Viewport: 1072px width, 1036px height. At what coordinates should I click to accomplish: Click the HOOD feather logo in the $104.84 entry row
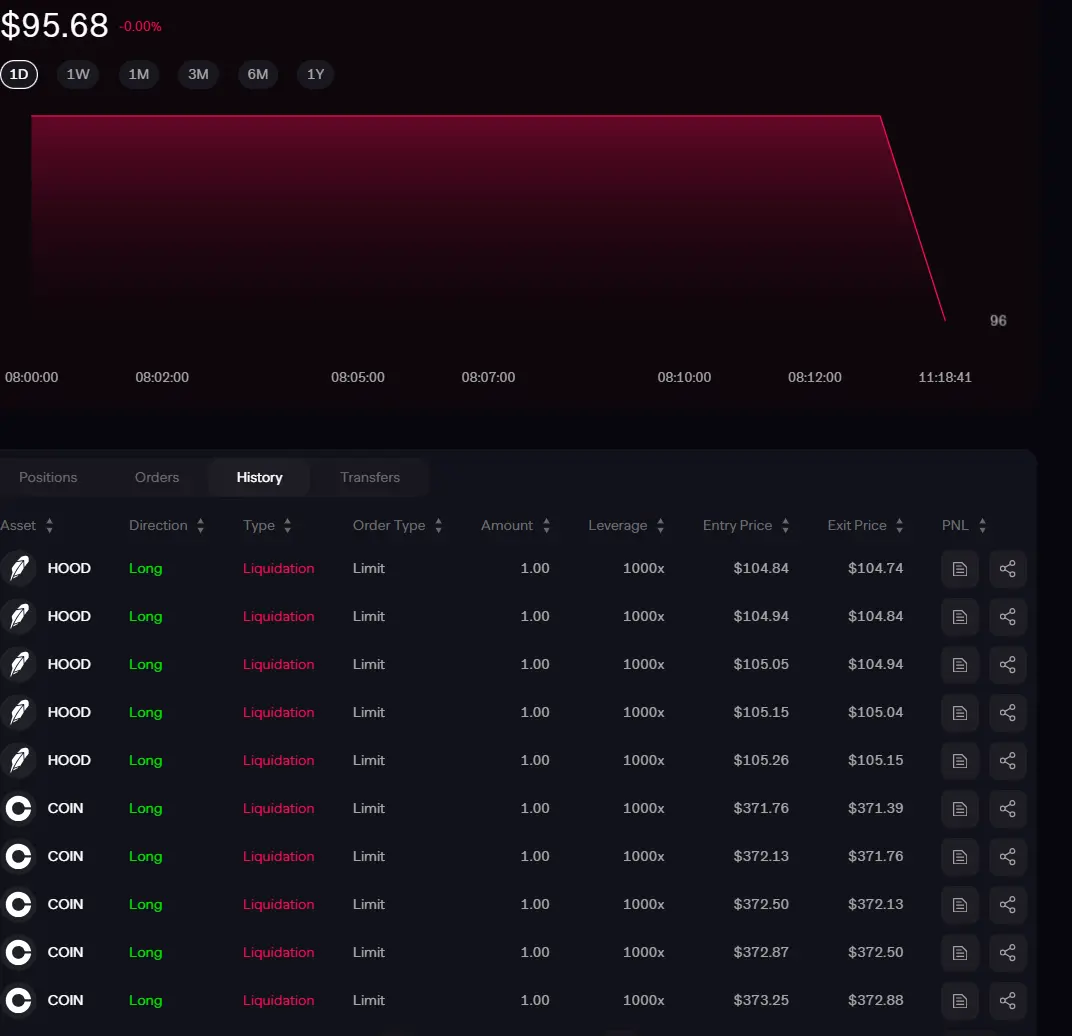tap(18, 568)
